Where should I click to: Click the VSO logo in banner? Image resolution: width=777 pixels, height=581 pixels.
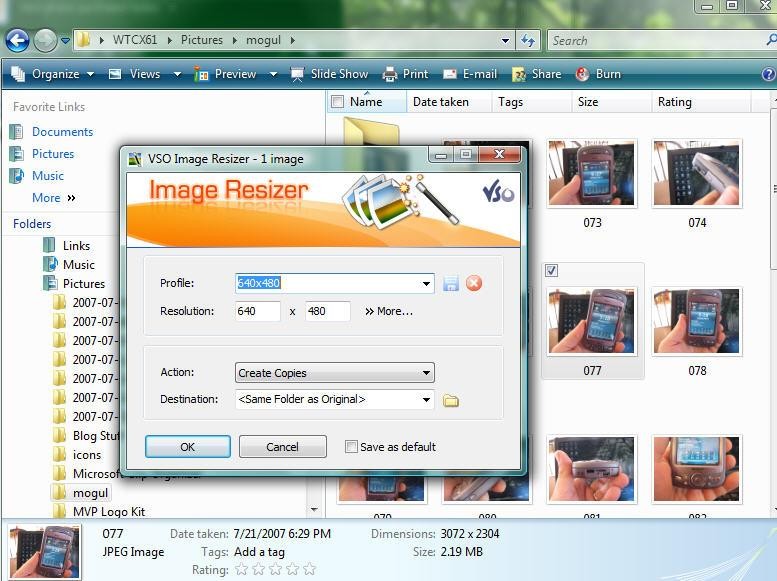click(498, 192)
